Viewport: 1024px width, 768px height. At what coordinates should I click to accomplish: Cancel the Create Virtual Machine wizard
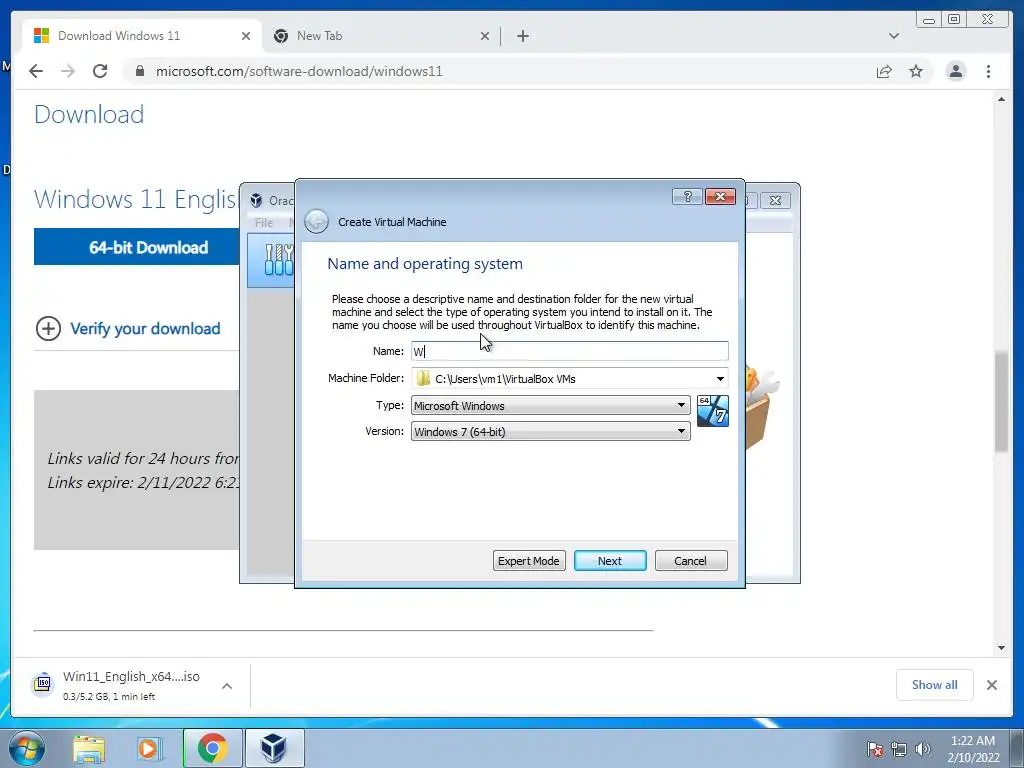point(691,561)
